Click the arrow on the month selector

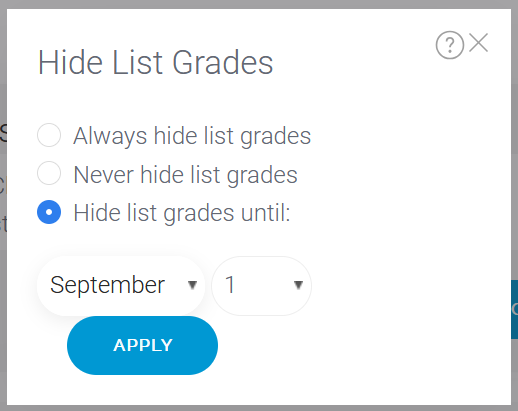[x=192, y=285]
